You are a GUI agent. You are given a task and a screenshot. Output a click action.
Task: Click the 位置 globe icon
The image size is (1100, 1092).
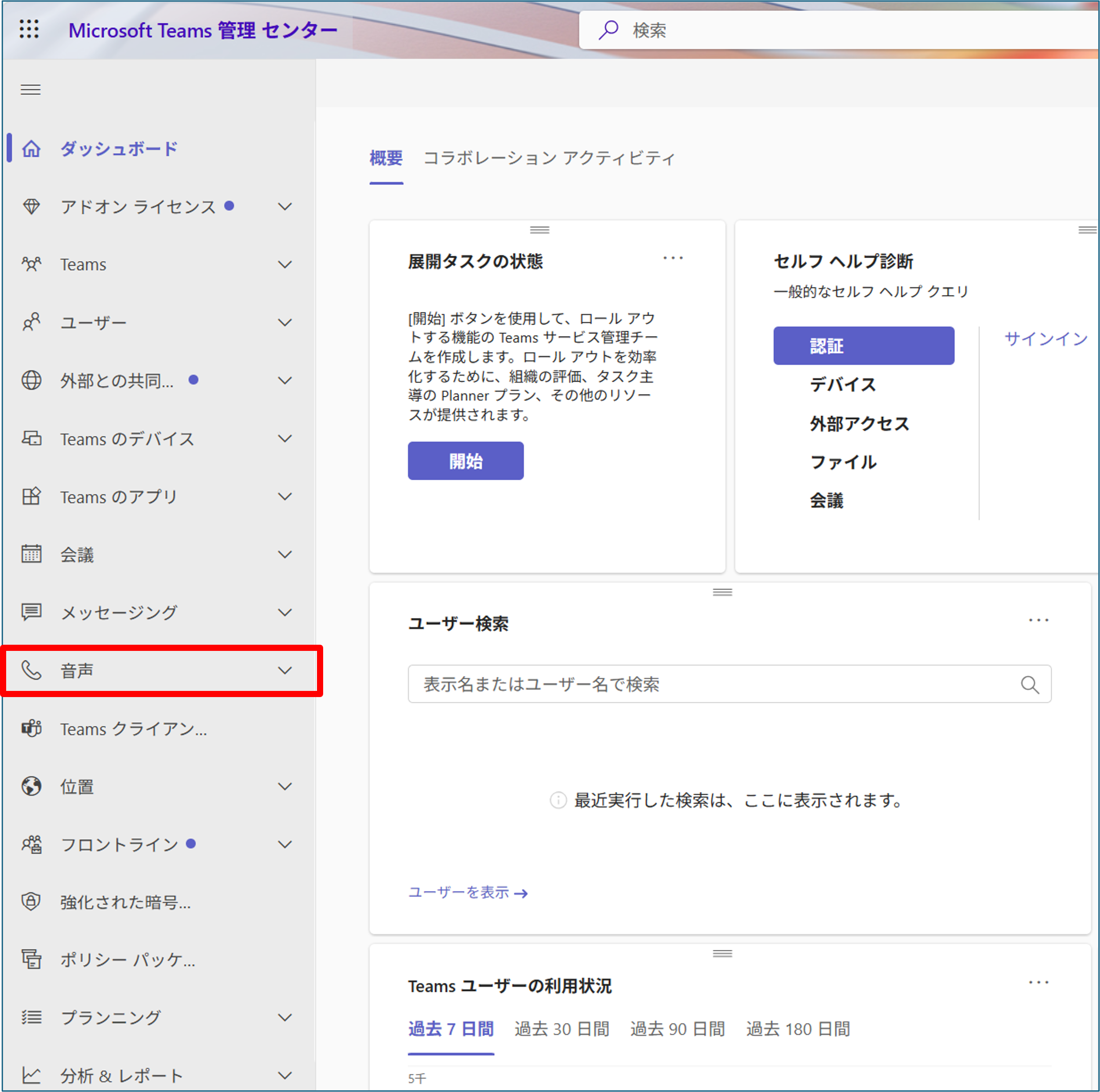(x=31, y=786)
